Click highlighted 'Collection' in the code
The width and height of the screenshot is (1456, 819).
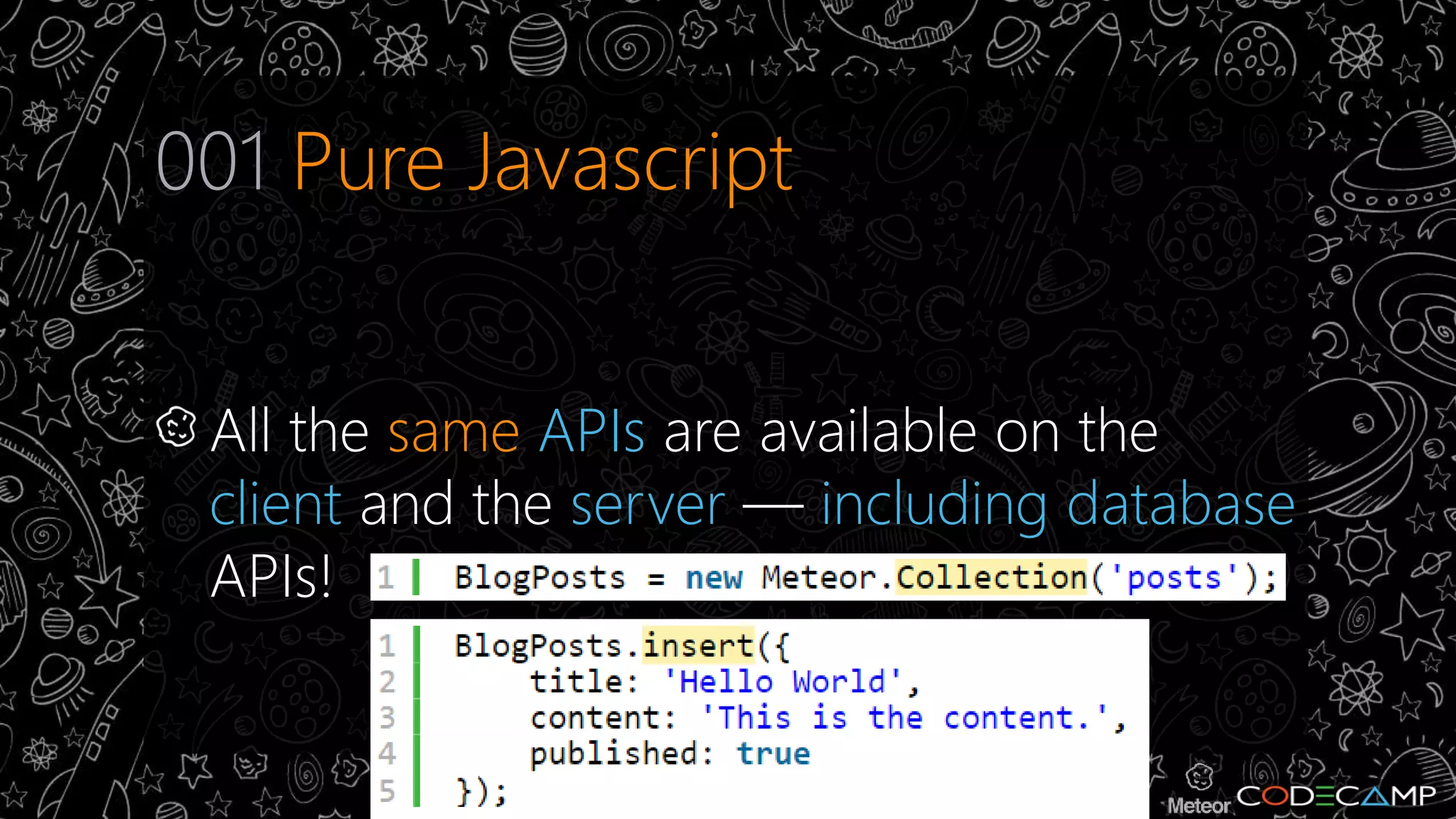click(991, 577)
